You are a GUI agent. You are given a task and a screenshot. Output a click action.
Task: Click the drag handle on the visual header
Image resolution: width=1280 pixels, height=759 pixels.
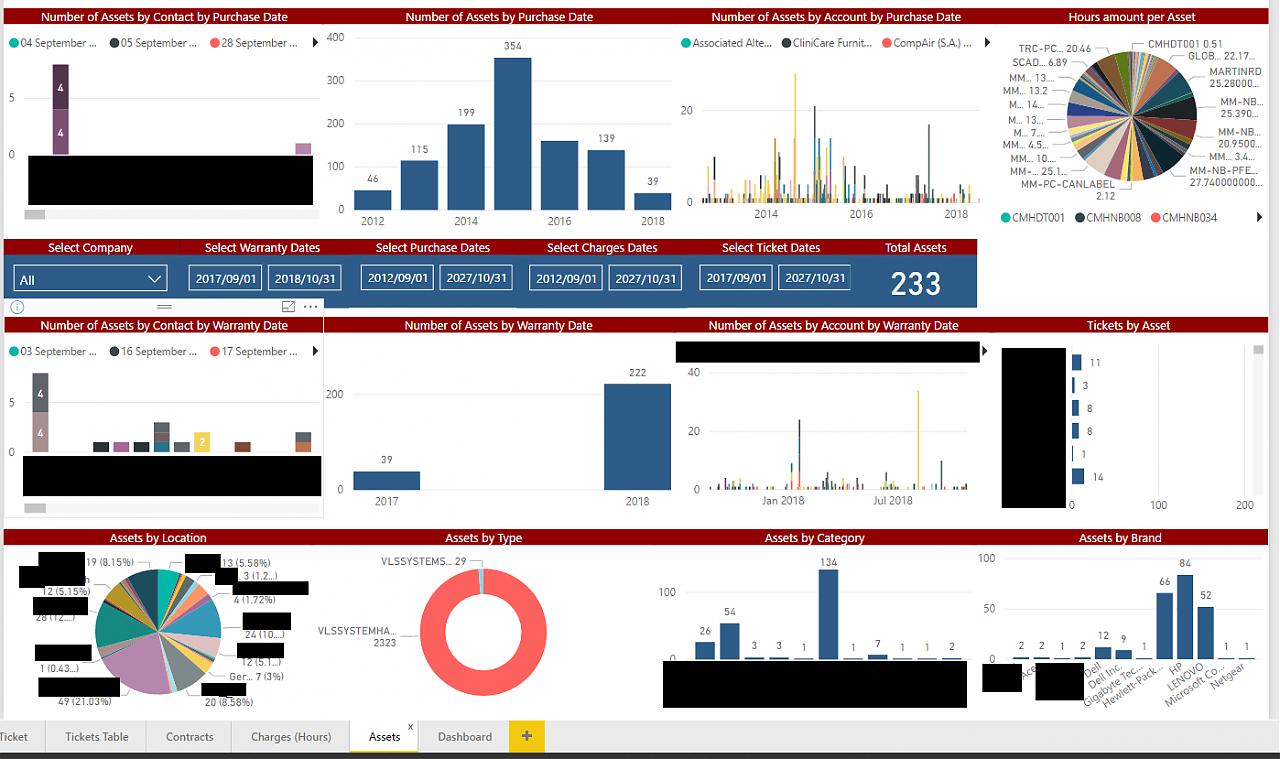click(x=164, y=307)
